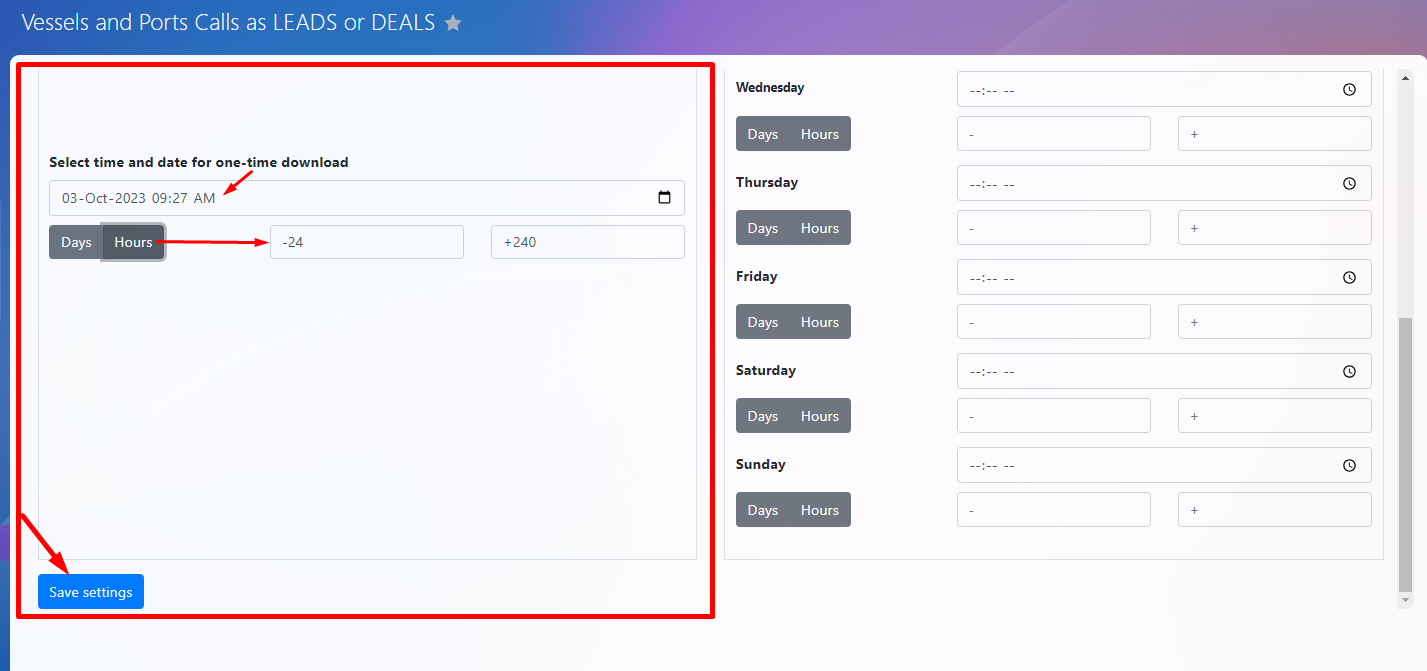Viewport: 1427px width, 671px height.
Task: Focus Saturday minus offset field
Action: tap(1053, 416)
